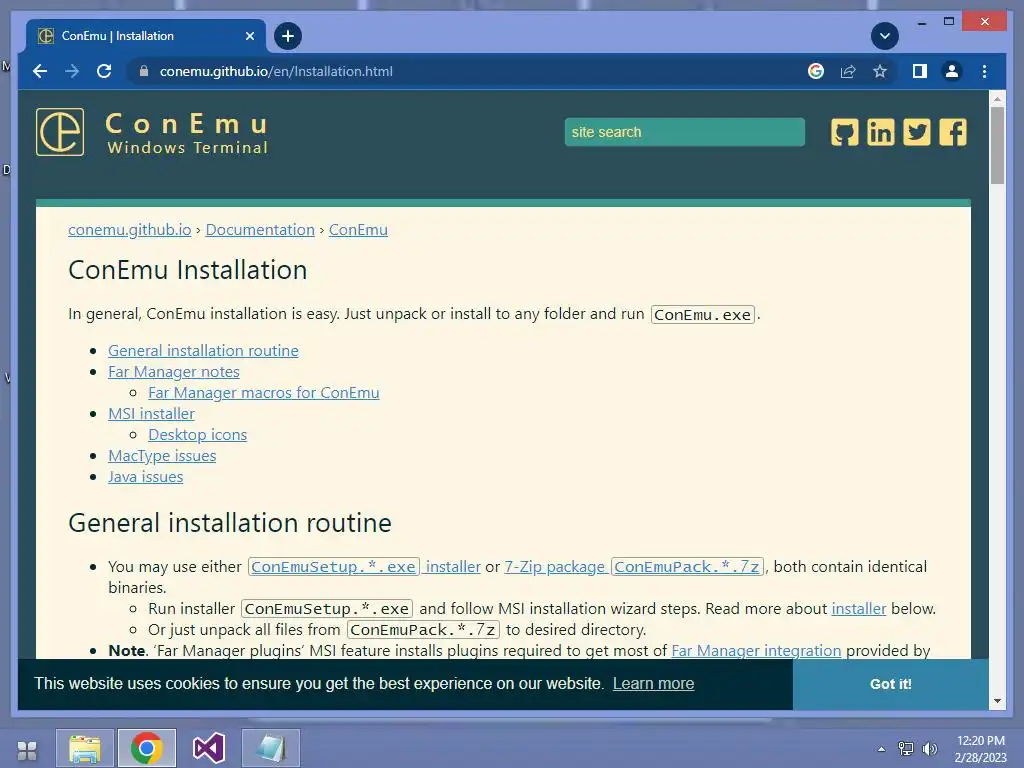1024x768 pixels.
Task: Click the address bar URL
Action: (276, 71)
